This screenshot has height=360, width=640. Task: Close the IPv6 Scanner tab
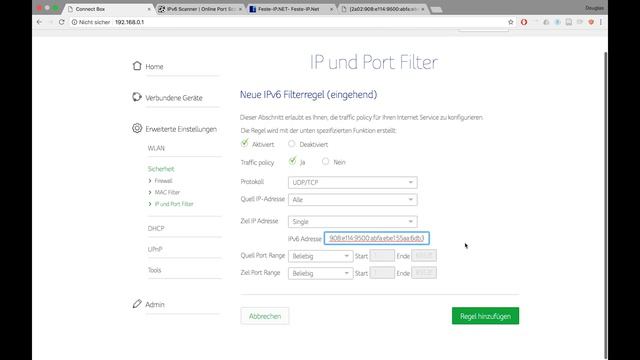pos(240,9)
